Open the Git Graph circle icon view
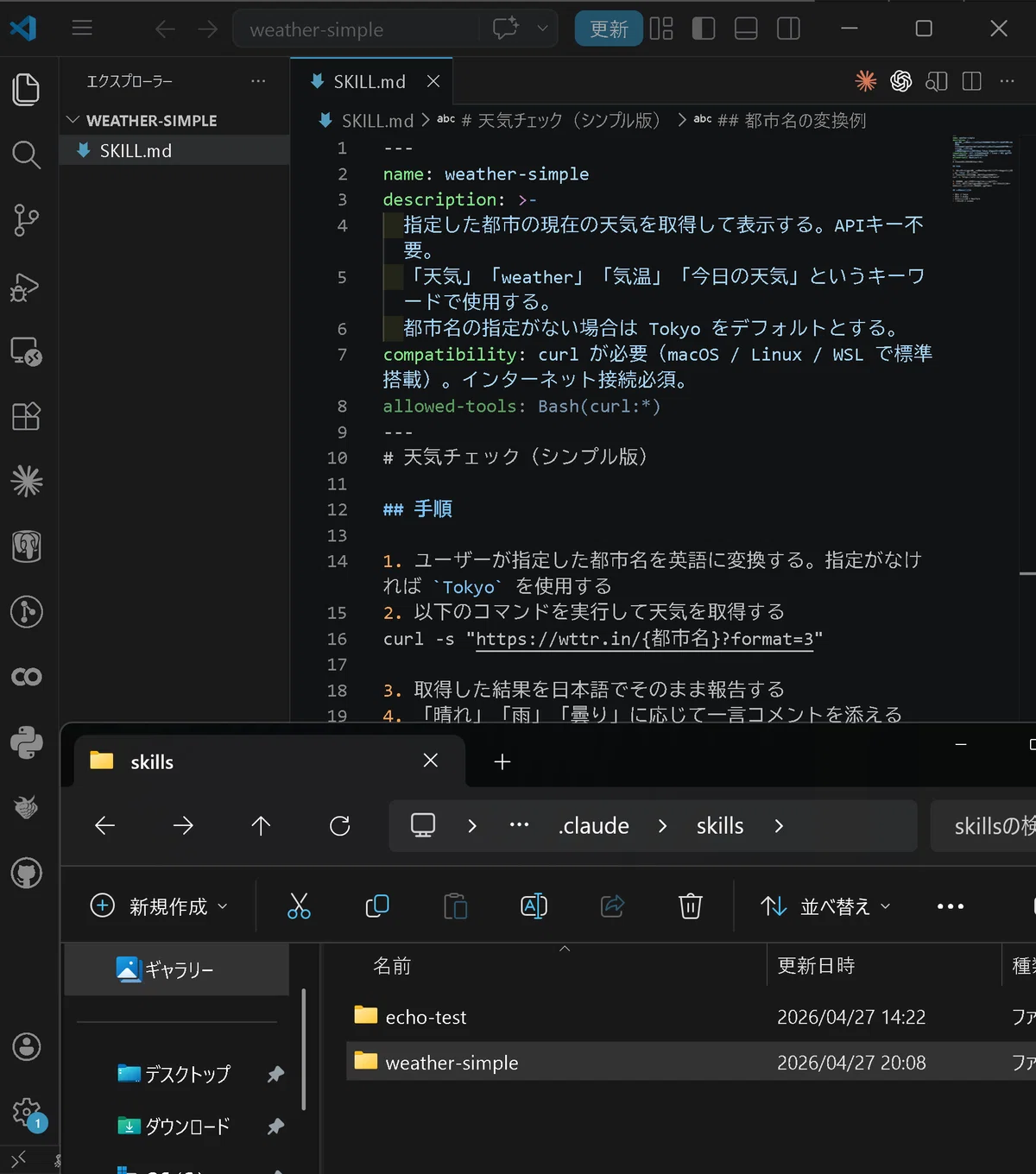The width and height of the screenshot is (1036, 1174). coord(27,612)
